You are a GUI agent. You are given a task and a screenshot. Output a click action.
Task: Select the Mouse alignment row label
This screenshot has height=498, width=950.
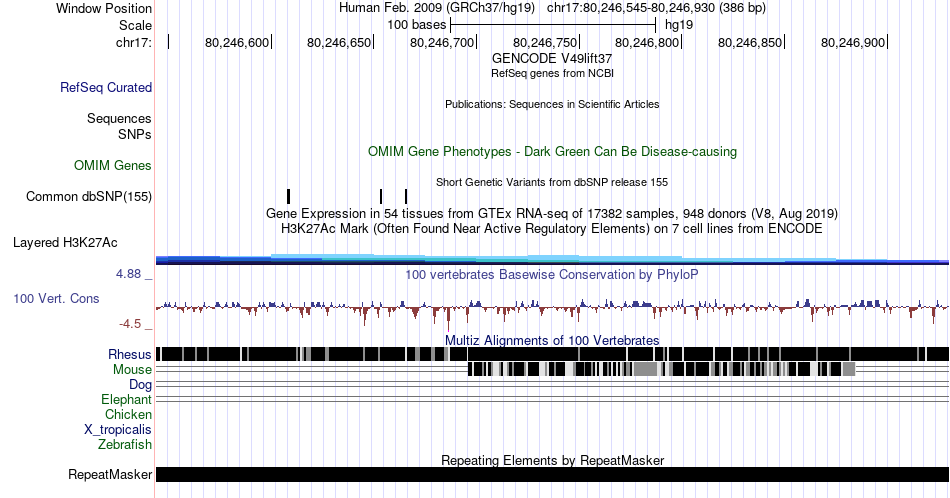pos(132,370)
